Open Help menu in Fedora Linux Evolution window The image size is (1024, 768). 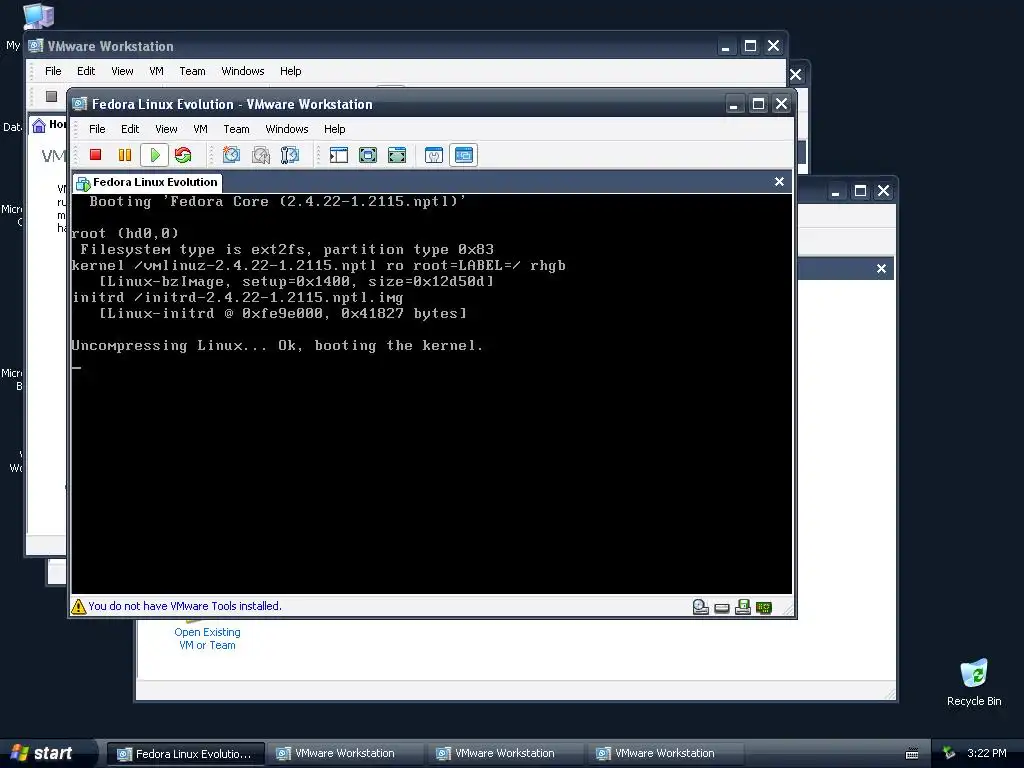[x=334, y=129]
